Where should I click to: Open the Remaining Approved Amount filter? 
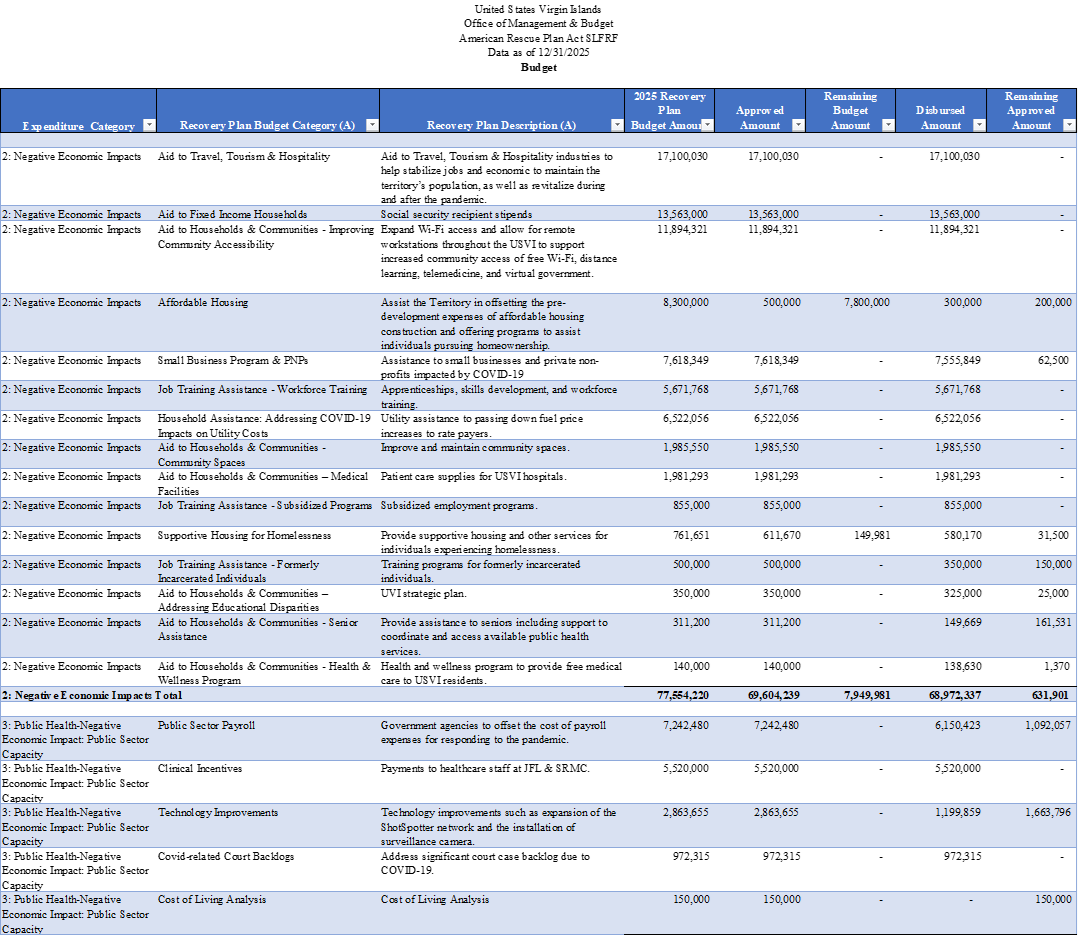point(1069,125)
